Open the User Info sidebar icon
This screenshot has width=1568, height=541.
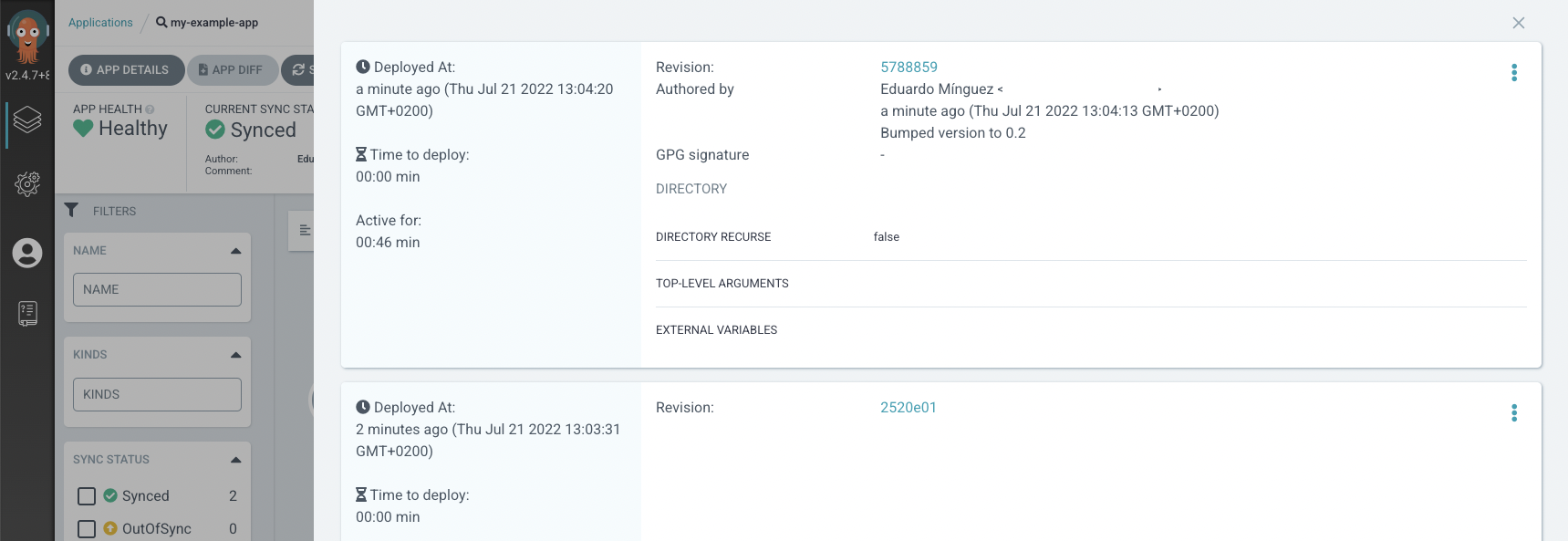tap(27, 254)
